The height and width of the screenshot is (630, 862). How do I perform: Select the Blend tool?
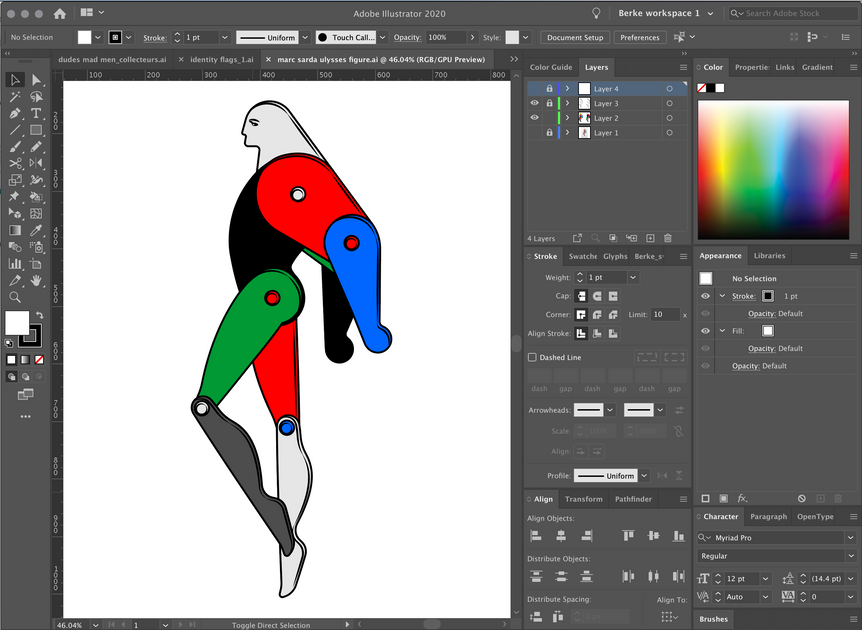15,247
